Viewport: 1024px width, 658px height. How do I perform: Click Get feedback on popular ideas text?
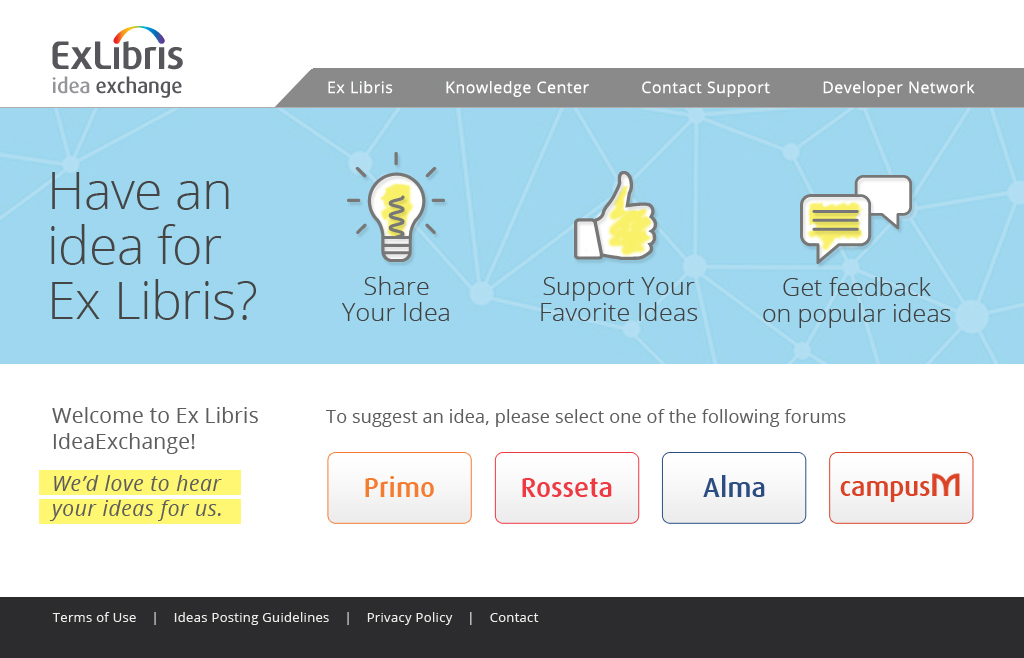(x=856, y=300)
